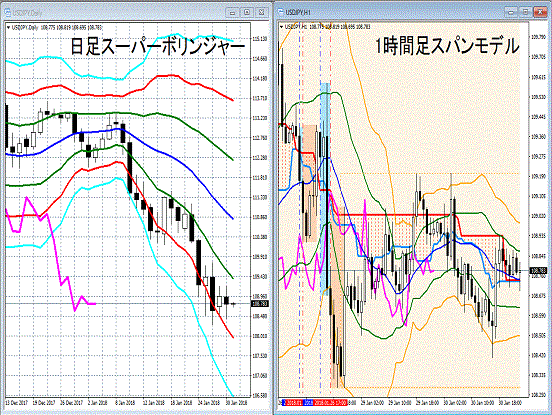Click the 18 Jan 2018 date label
Viewport: 552px width, 415px height.
pyautogui.click(x=181, y=402)
